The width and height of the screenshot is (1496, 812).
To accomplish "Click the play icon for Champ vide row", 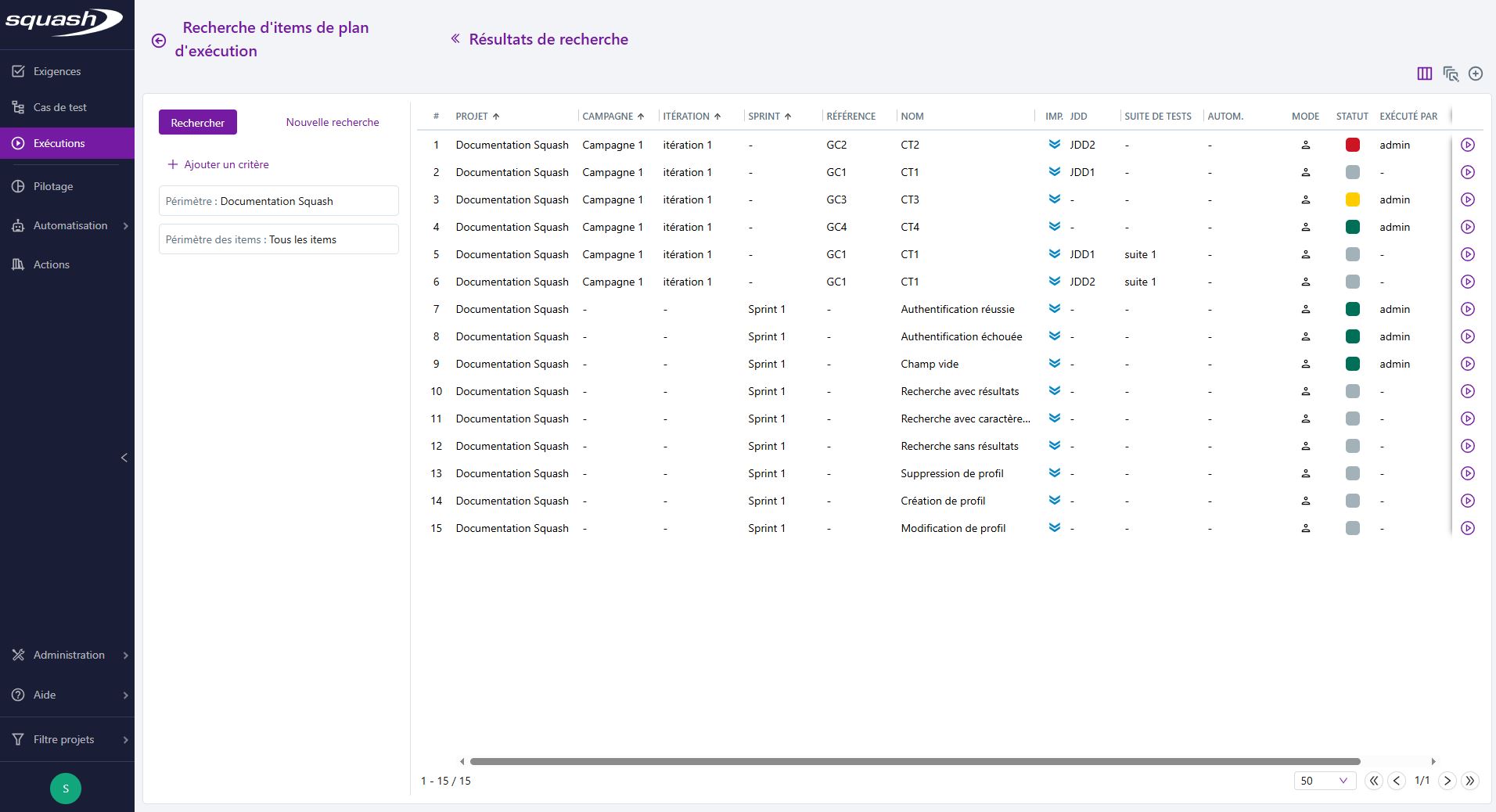I will [1467, 364].
